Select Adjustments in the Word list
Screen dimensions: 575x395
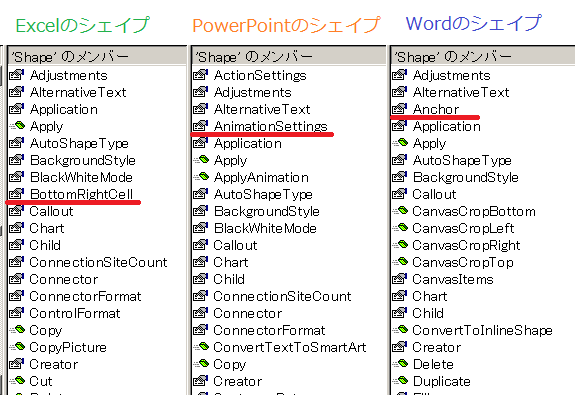pos(451,76)
